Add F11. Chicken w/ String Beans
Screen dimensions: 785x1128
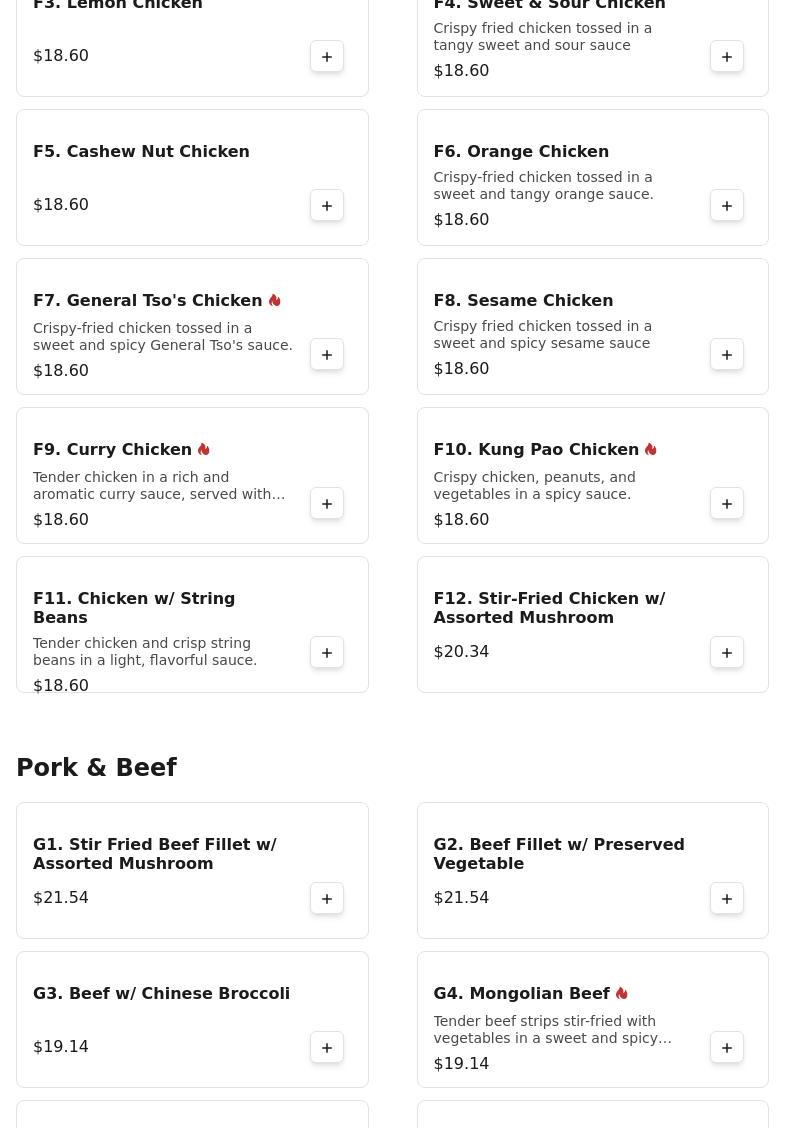(x=327, y=652)
